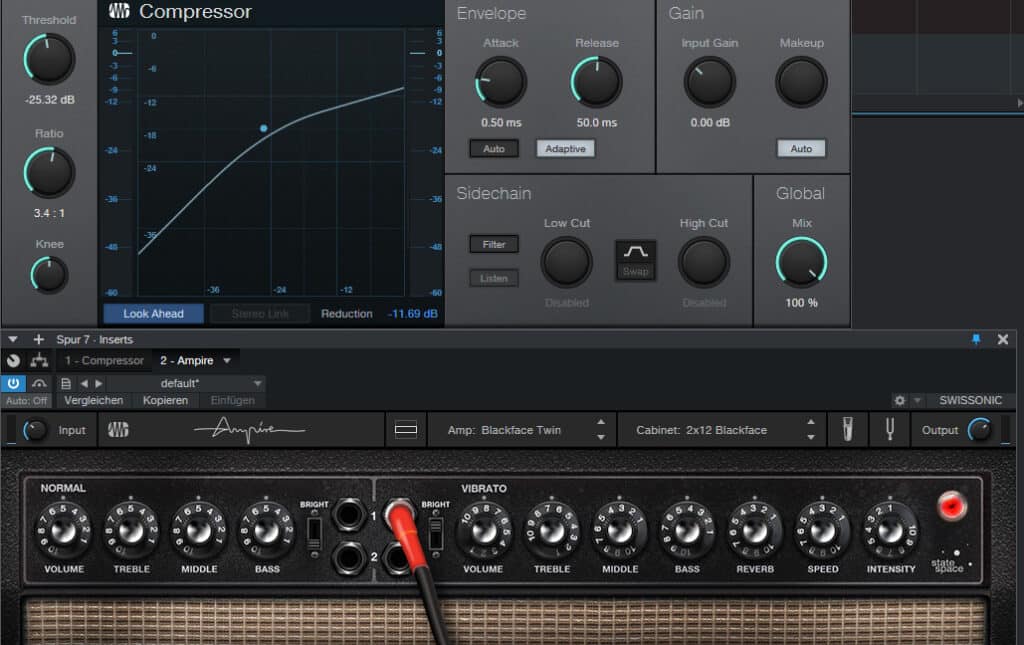
Task: Select Normal channel input jack 1
Action: click(349, 515)
